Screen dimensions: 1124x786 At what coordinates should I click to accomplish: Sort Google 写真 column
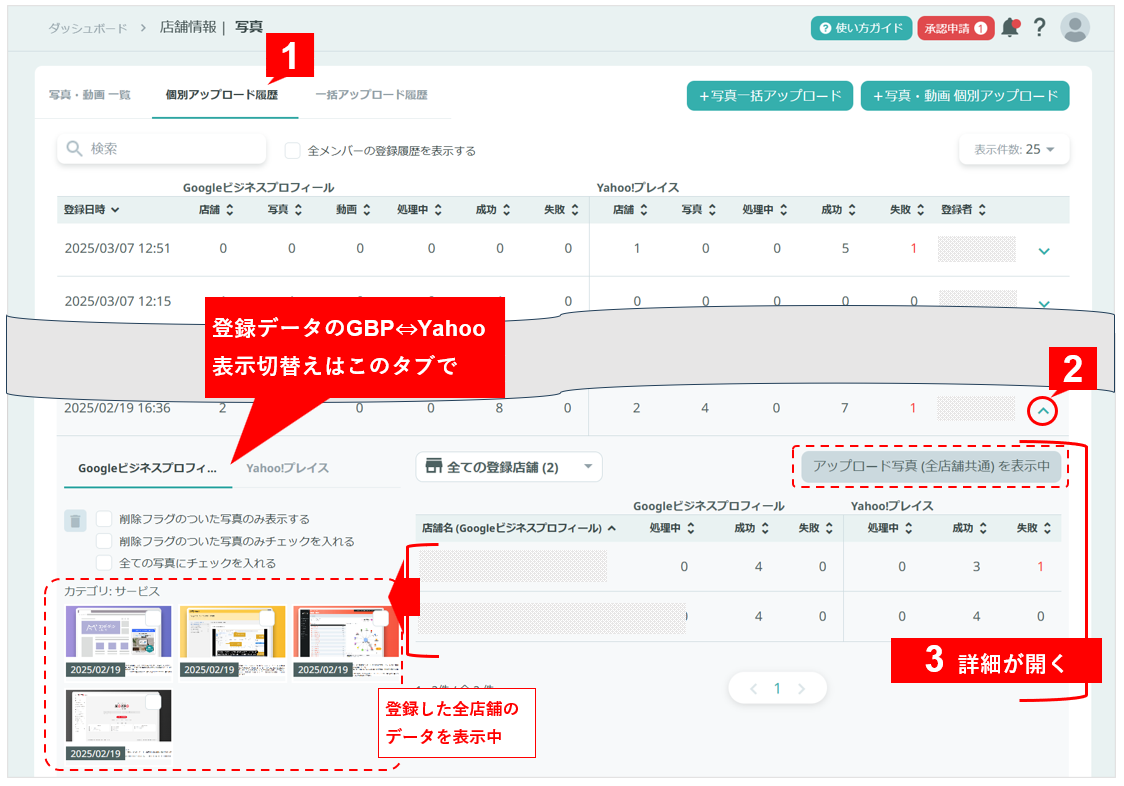coord(298,209)
